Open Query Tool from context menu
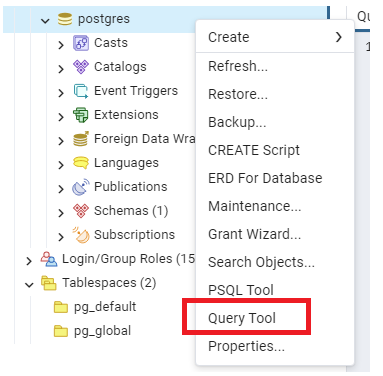383x376 pixels. click(x=275, y=318)
